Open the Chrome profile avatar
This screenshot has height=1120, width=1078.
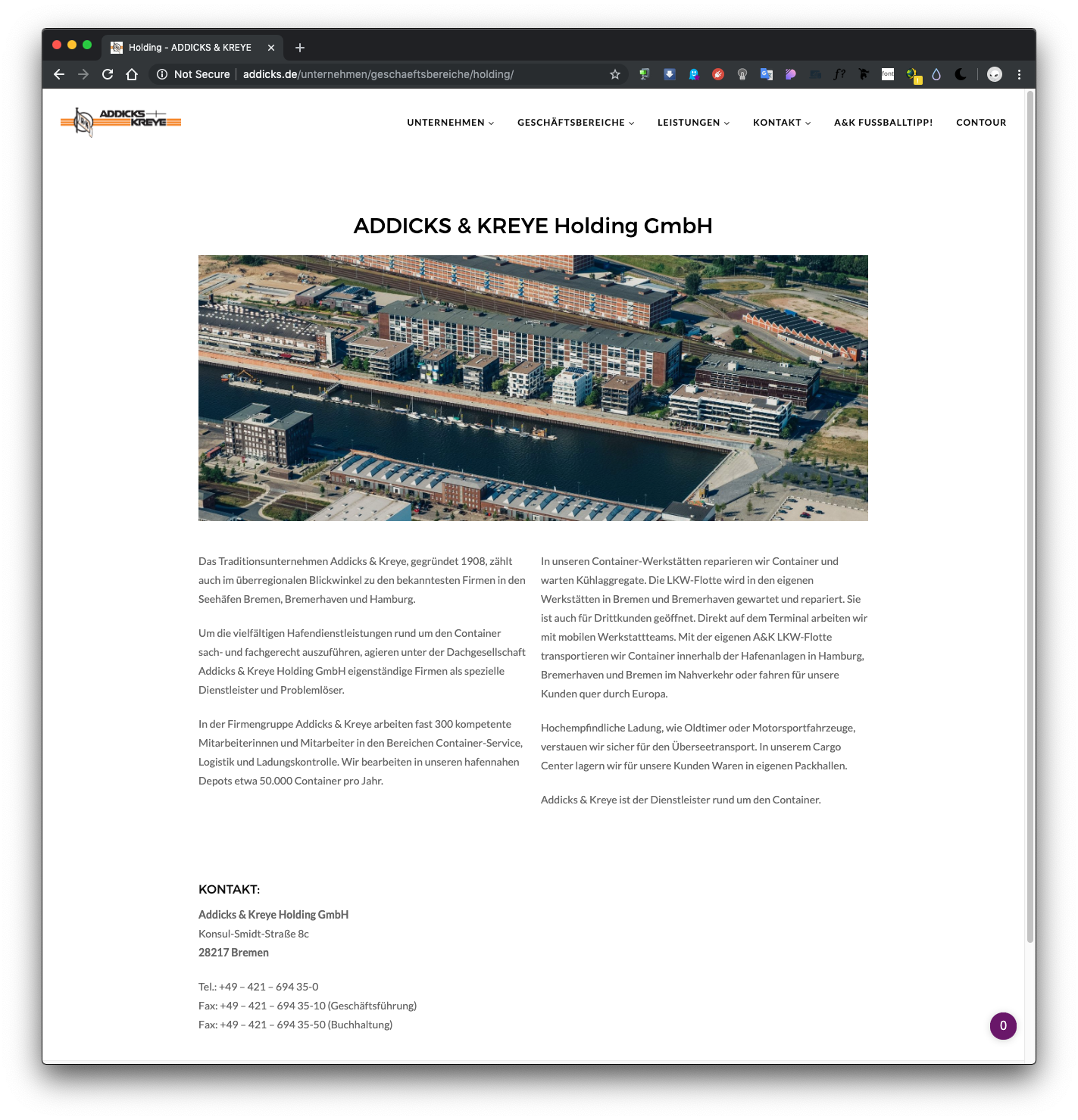[995, 74]
